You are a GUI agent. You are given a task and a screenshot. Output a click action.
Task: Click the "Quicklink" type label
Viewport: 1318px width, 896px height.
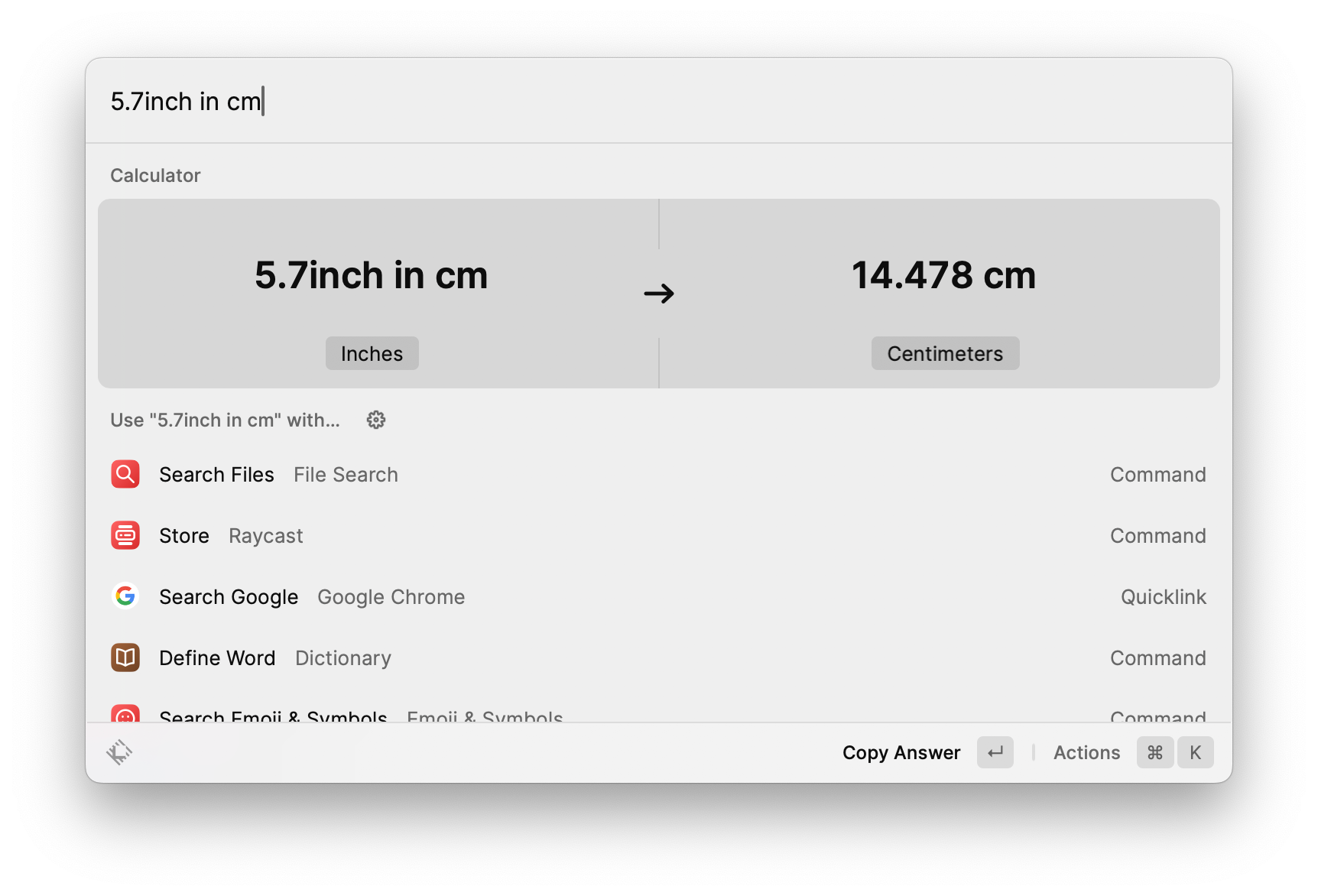coord(1164,597)
